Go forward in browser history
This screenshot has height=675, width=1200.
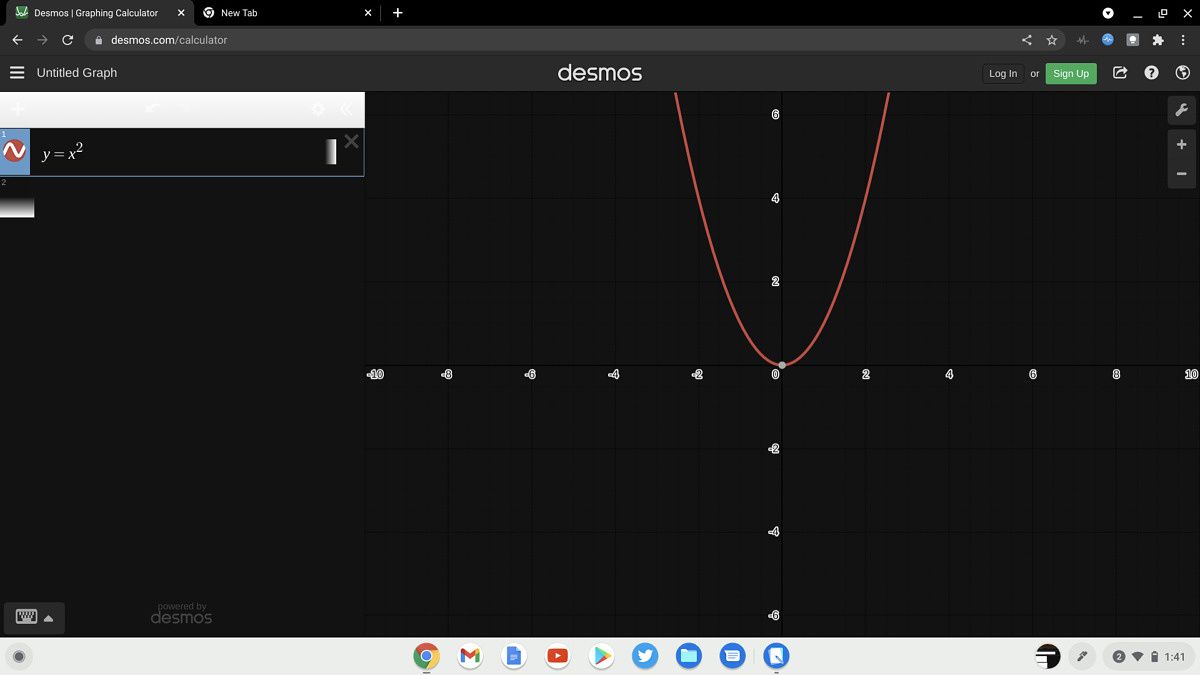42,40
